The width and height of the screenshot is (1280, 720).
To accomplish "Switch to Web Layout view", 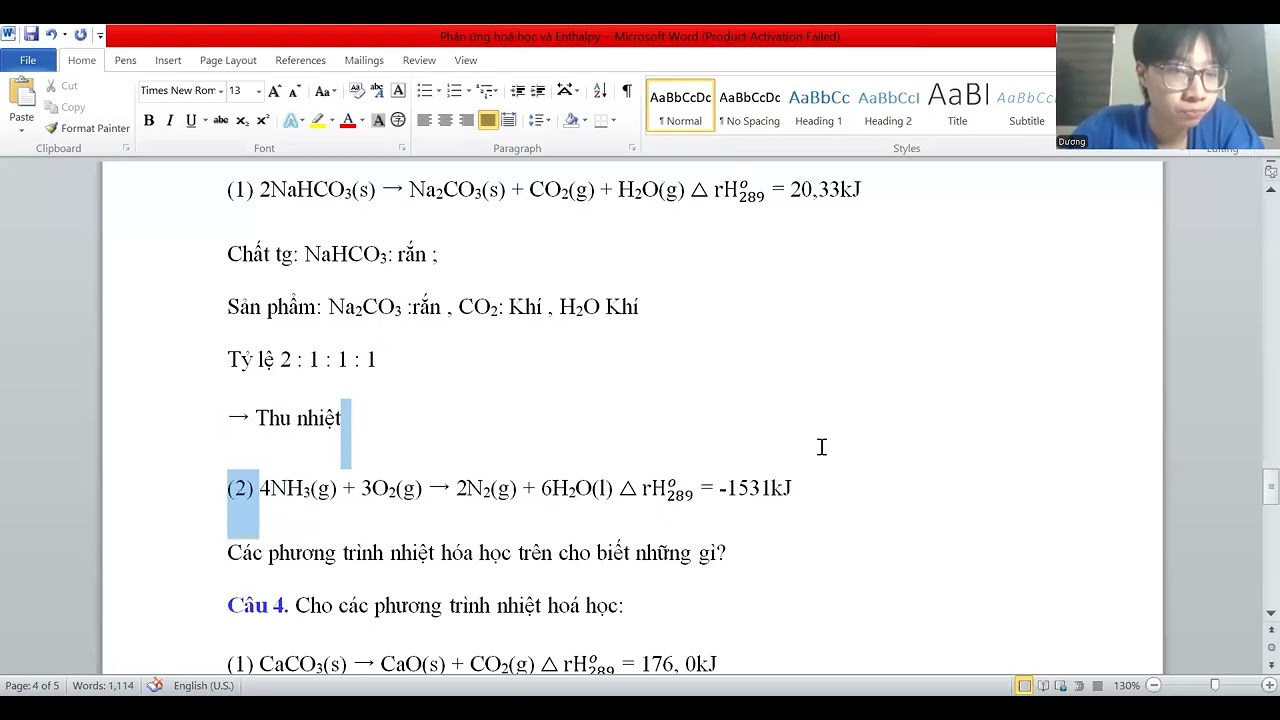I will click(1061, 686).
